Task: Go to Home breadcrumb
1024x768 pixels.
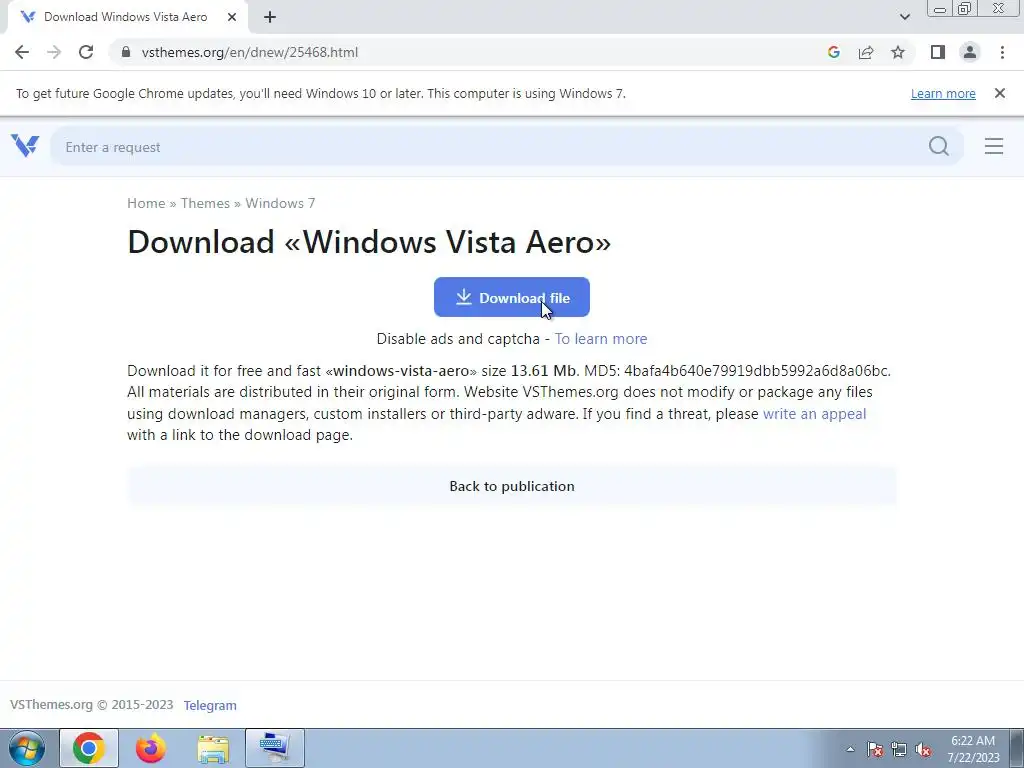Action: tap(146, 203)
